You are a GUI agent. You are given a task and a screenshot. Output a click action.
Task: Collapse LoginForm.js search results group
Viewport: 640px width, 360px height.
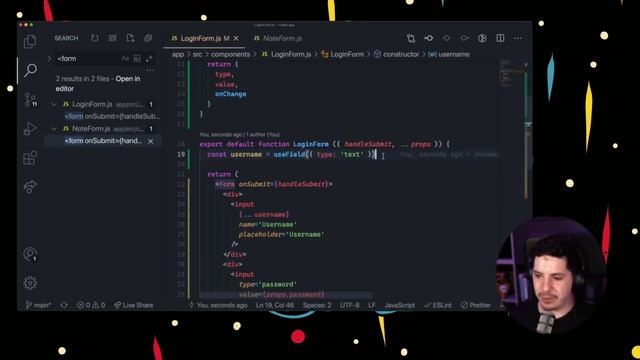click(x=54, y=104)
